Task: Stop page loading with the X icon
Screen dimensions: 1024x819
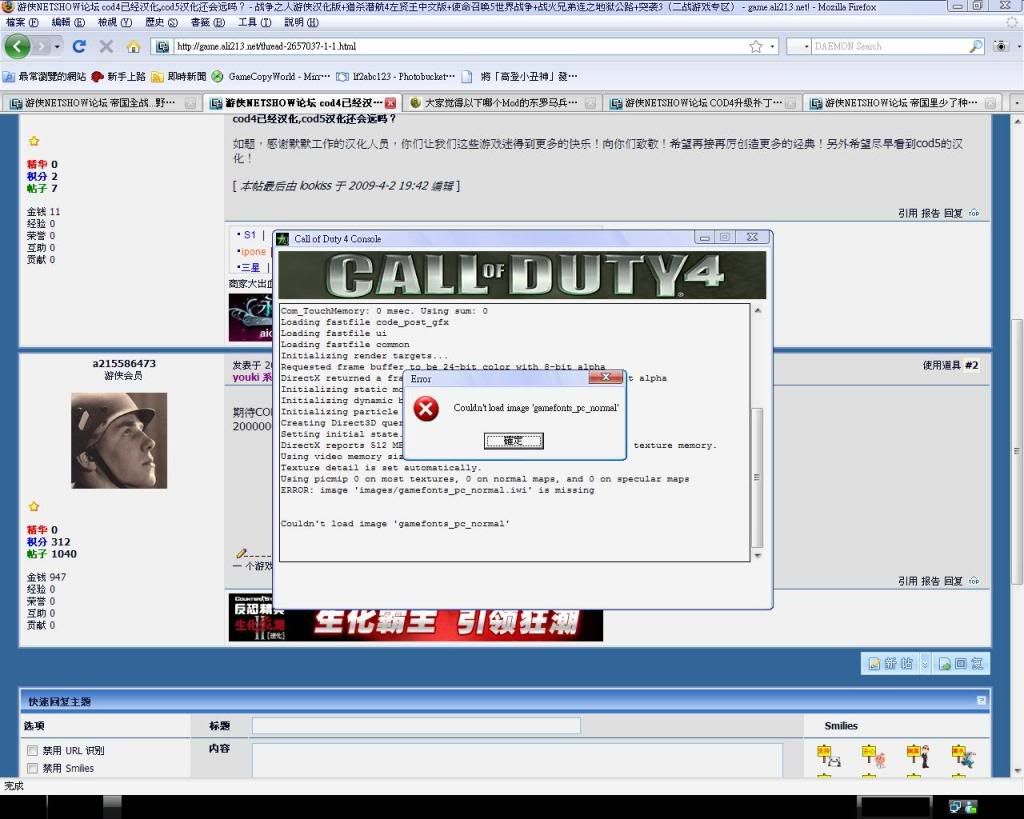Action: pos(106,46)
